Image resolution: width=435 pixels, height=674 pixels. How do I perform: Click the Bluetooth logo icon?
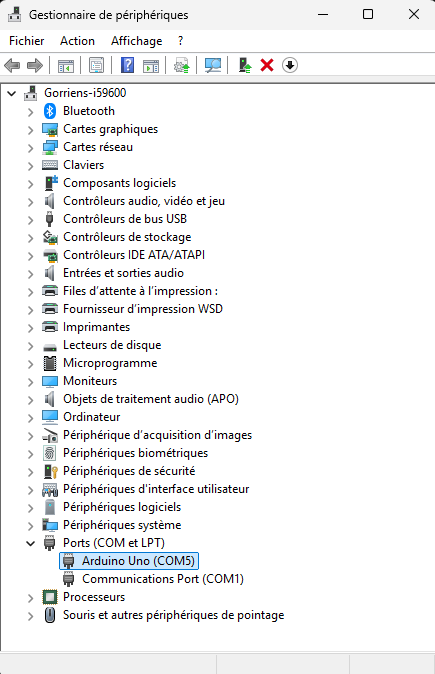pos(50,111)
